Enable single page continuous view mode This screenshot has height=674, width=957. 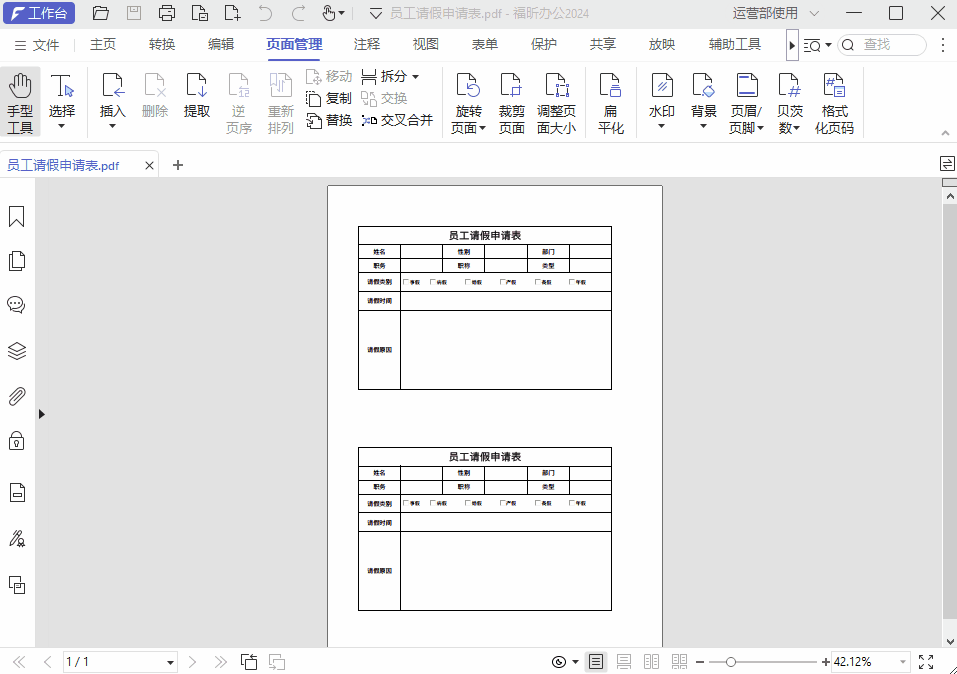[624, 662]
